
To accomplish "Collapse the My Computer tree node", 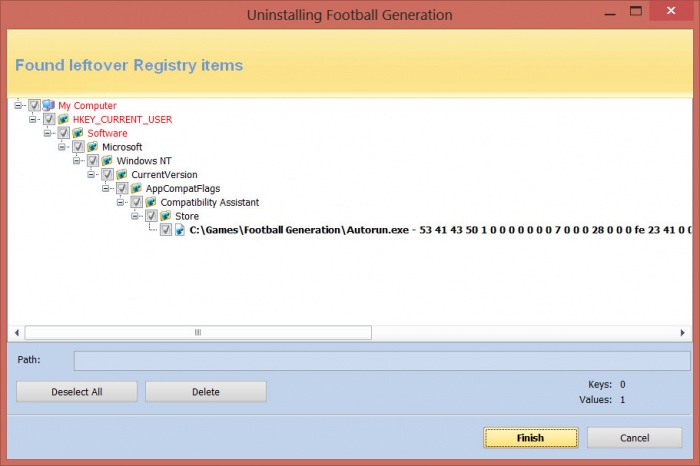I will pos(18,105).
